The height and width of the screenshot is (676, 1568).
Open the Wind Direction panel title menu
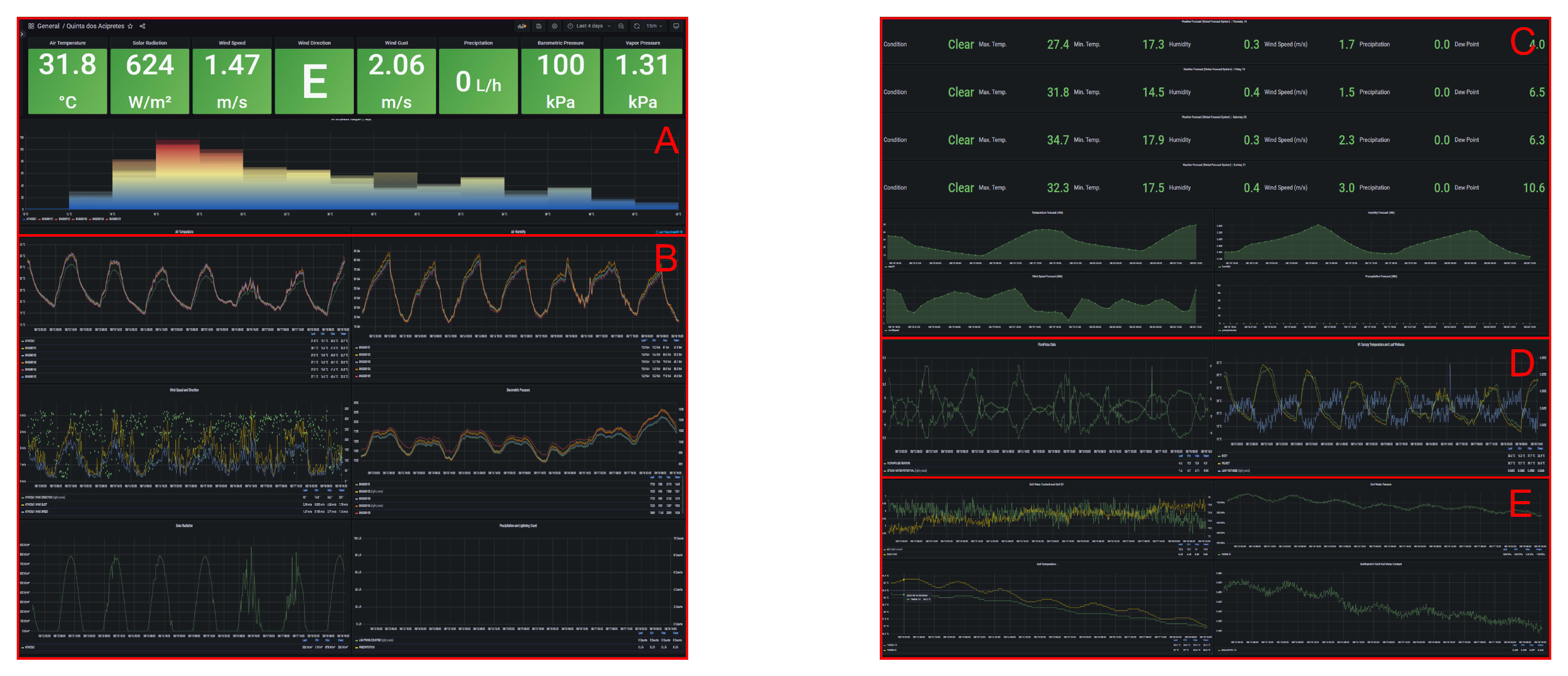tap(314, 43)
